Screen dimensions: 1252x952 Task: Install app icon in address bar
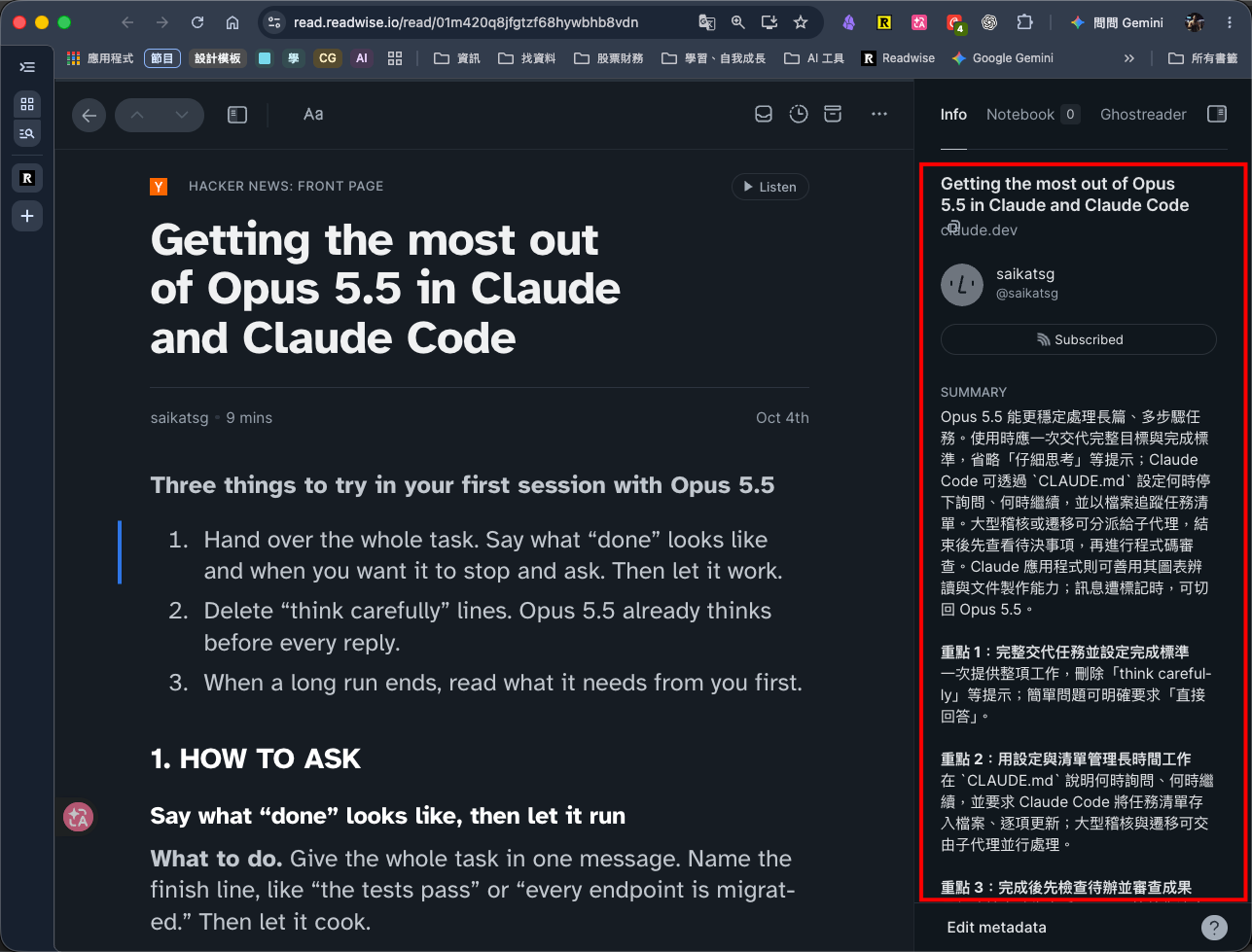coord(769,22)
